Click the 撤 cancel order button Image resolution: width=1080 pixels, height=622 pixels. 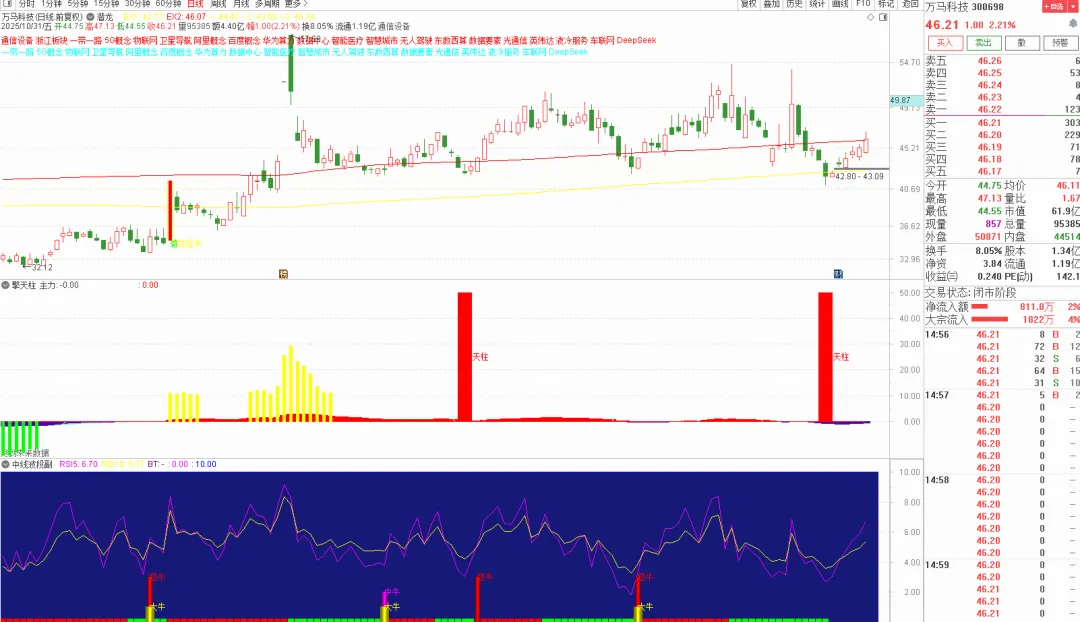click(x=1022, y=43)
